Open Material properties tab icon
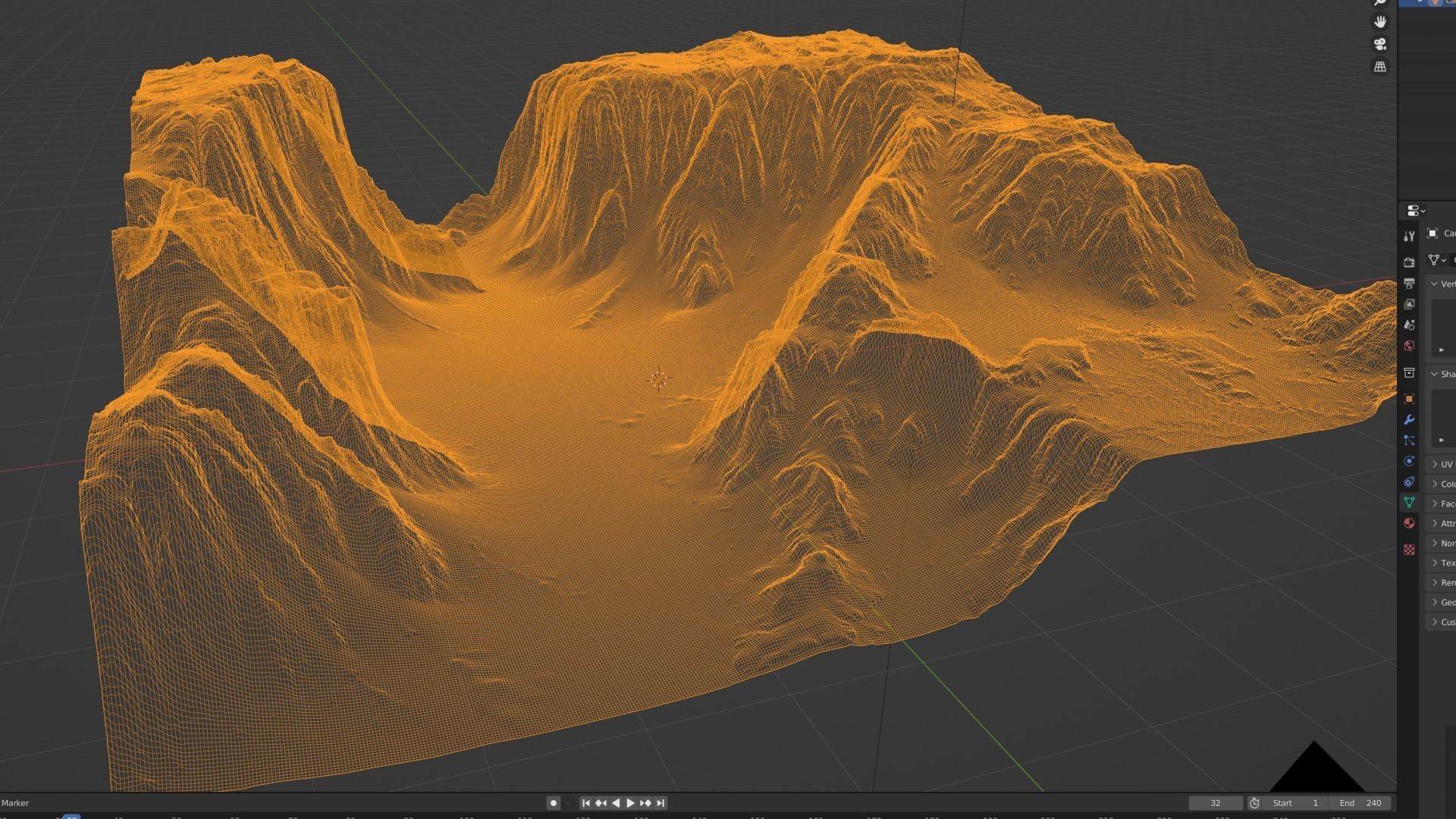This screenshot has width=1456, height=819. 1409,523
